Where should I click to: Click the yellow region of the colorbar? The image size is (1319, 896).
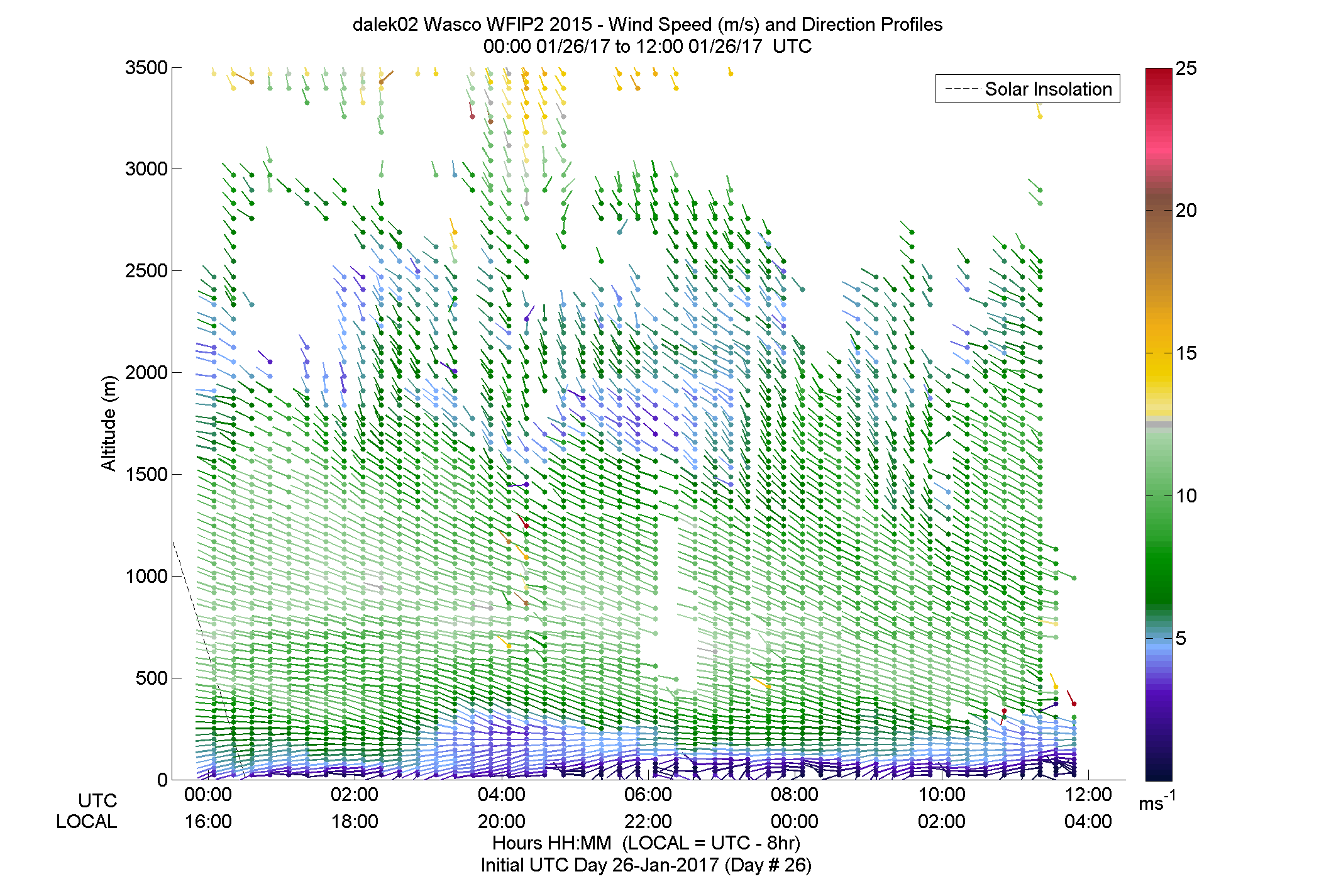pyautogui.click(x=1159, y=371)
